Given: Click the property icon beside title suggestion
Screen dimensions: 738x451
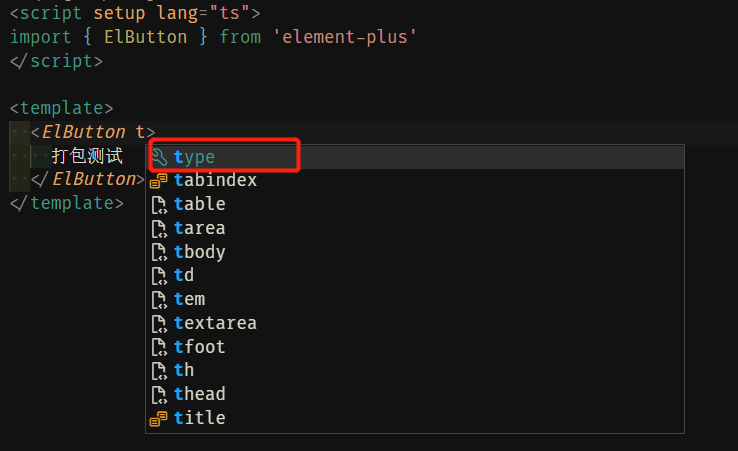Looking at the screenshot, I should click(159, 419).
